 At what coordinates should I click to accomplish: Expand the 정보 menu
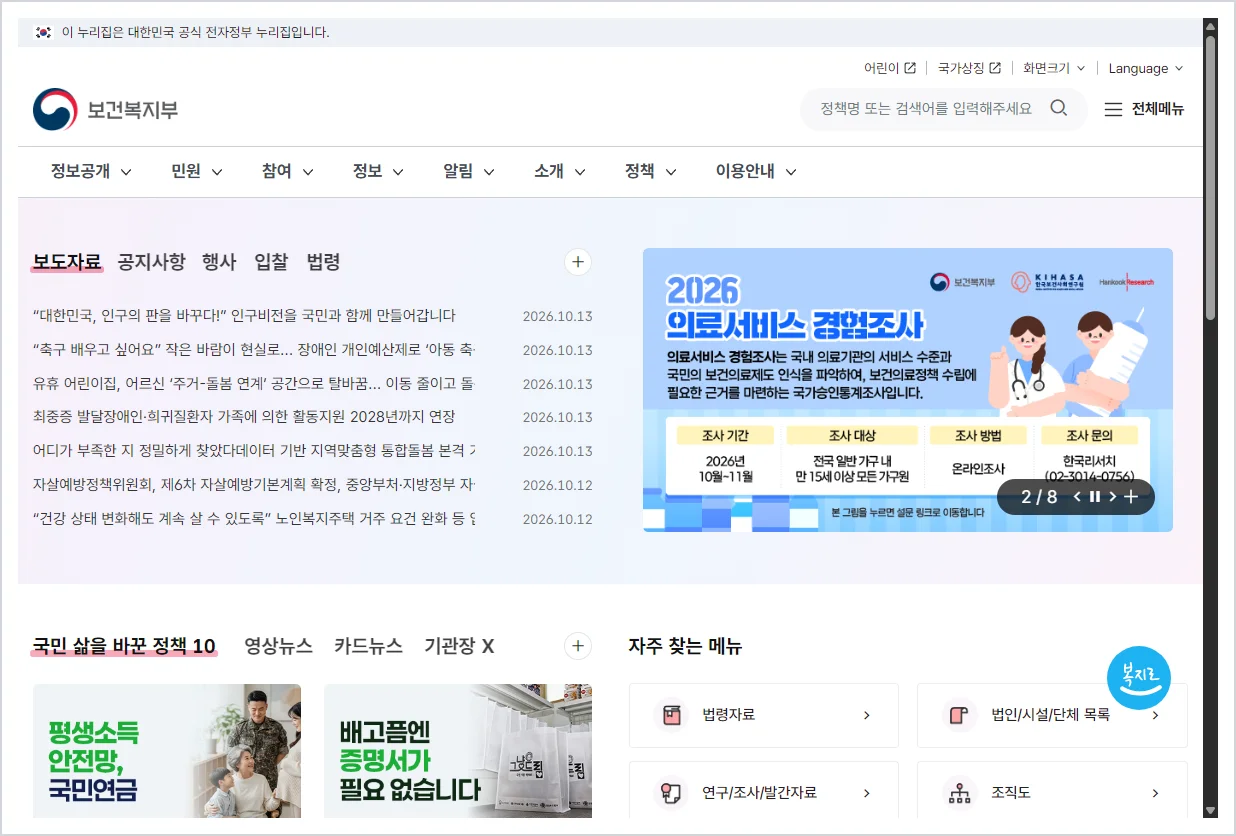378,171
